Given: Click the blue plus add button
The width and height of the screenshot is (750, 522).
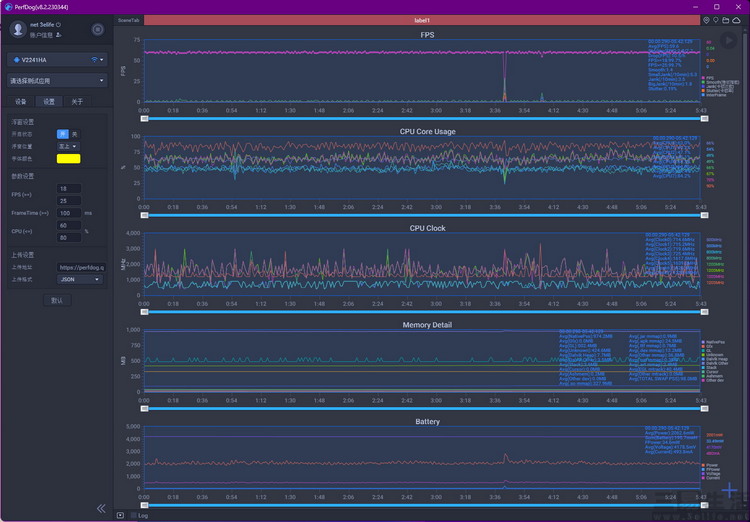Looking at the screenshot, I should [x=729, y=490].
